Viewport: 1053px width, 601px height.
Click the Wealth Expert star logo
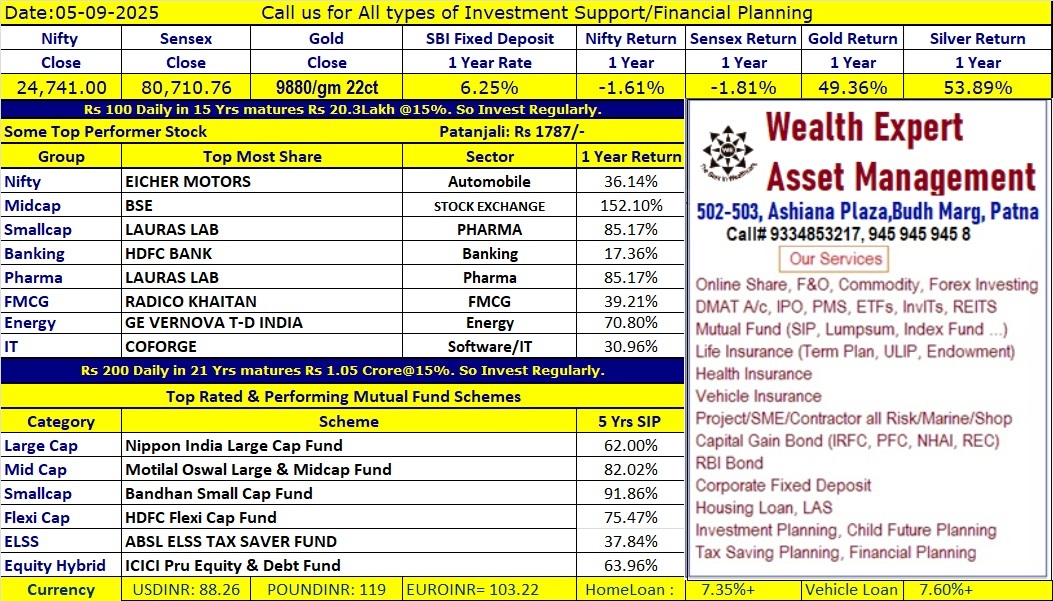pos(728,154)
